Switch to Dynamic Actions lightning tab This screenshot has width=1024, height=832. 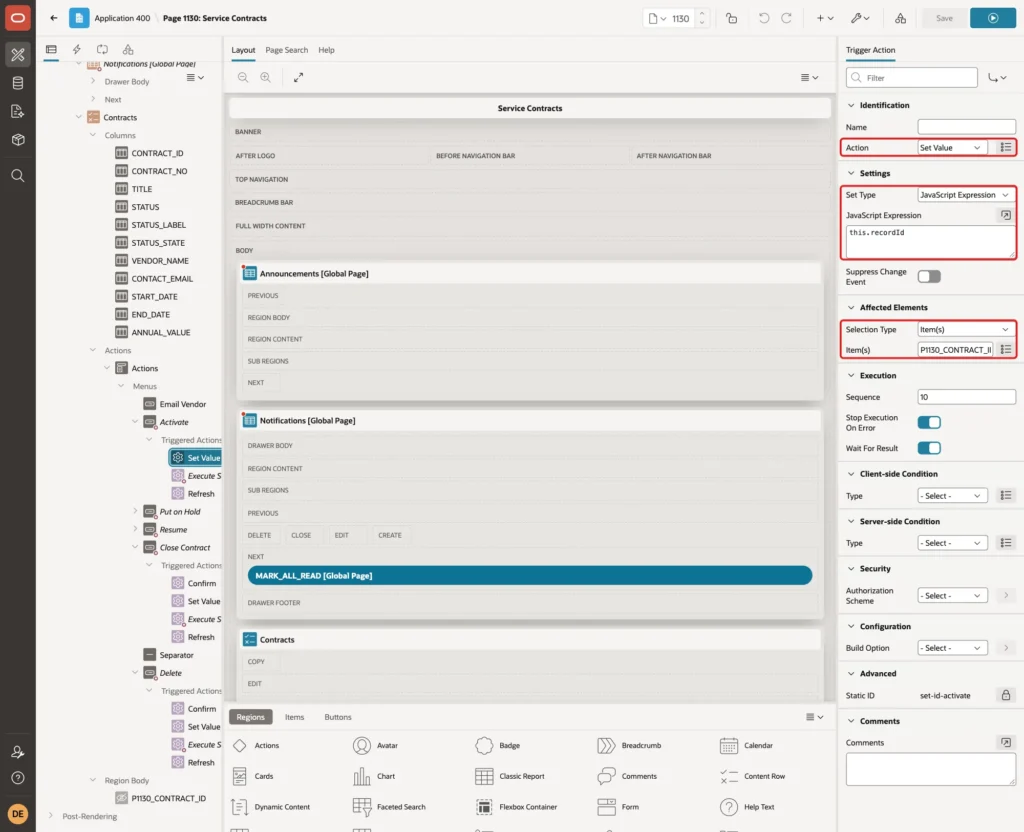[x=76, y=49]
